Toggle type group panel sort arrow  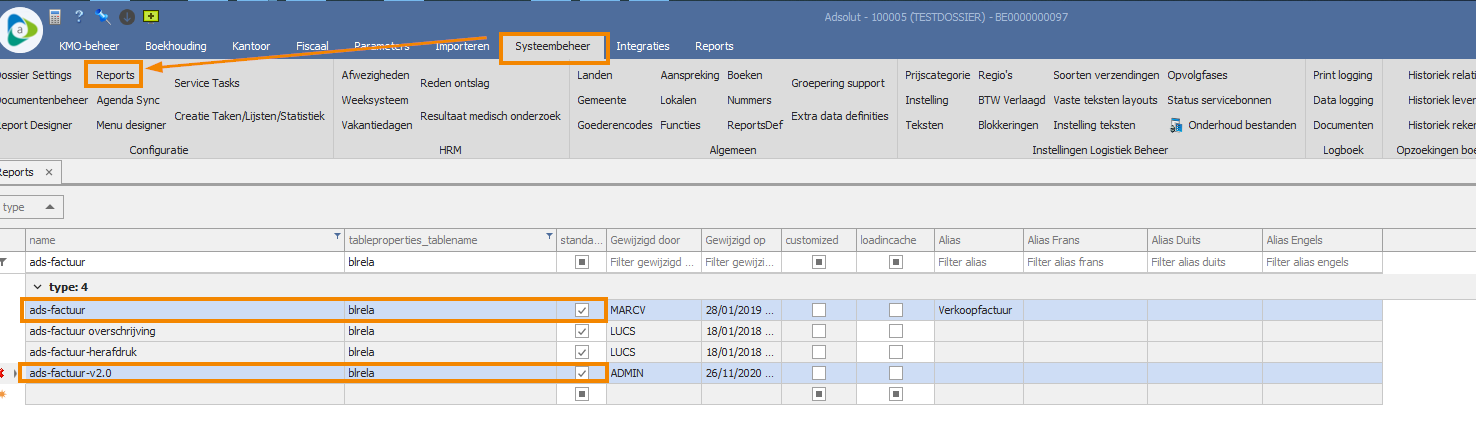(50, 207)
